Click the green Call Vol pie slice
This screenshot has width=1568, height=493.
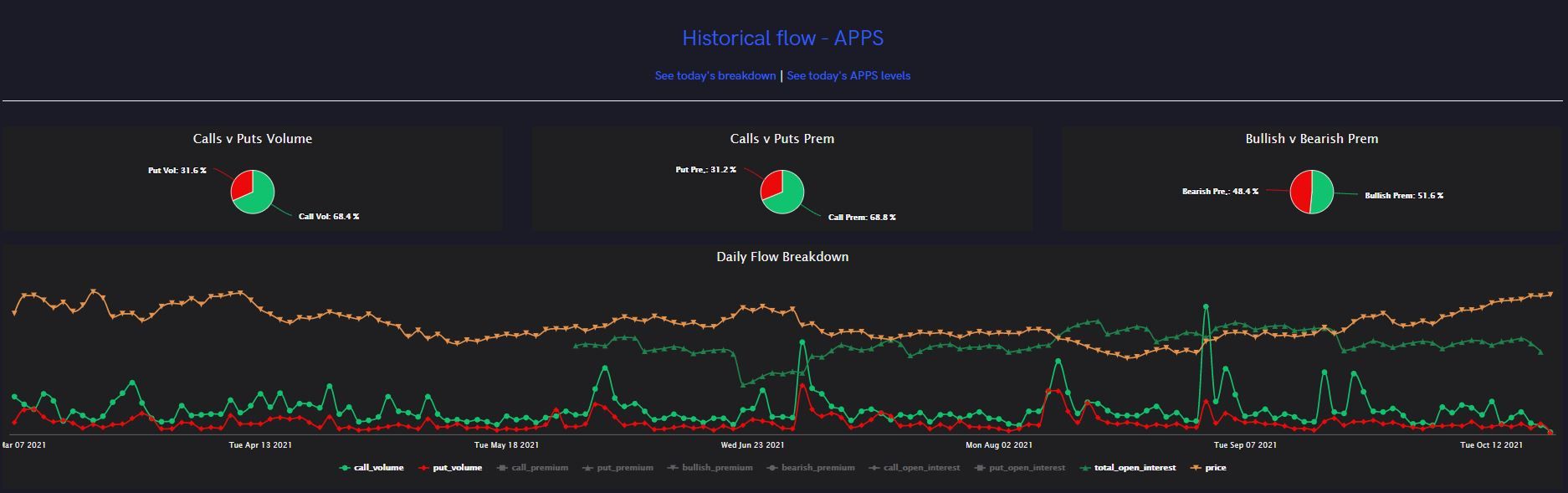point(259,198)
